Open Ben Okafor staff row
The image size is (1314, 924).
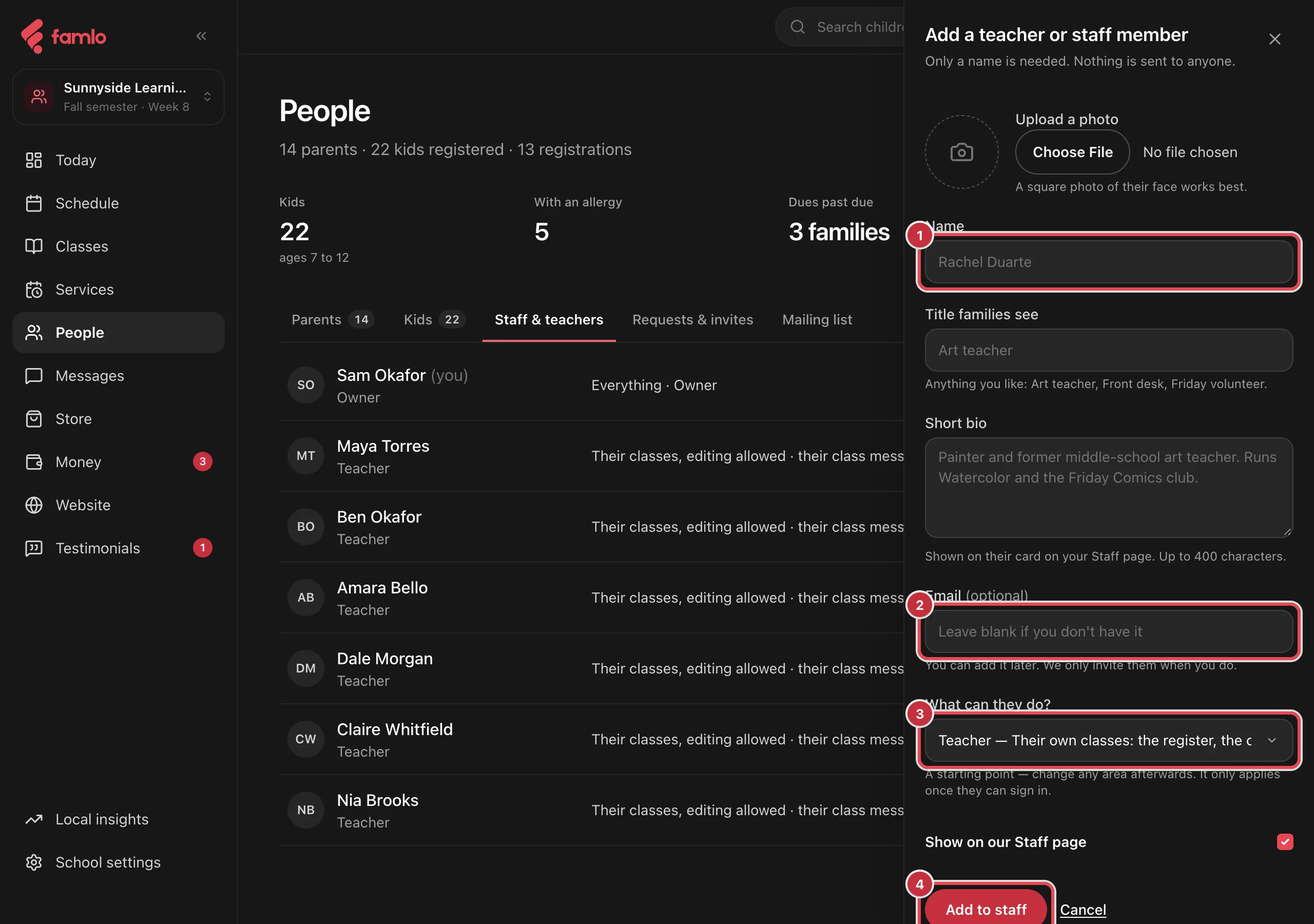point(591,527)
